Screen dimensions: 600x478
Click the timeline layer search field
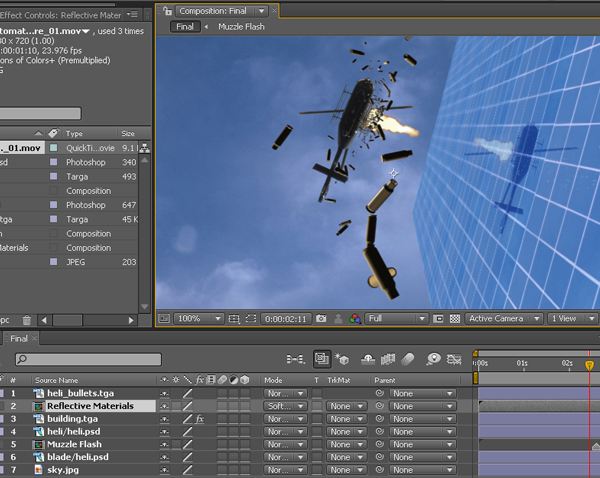click(88, 359)
